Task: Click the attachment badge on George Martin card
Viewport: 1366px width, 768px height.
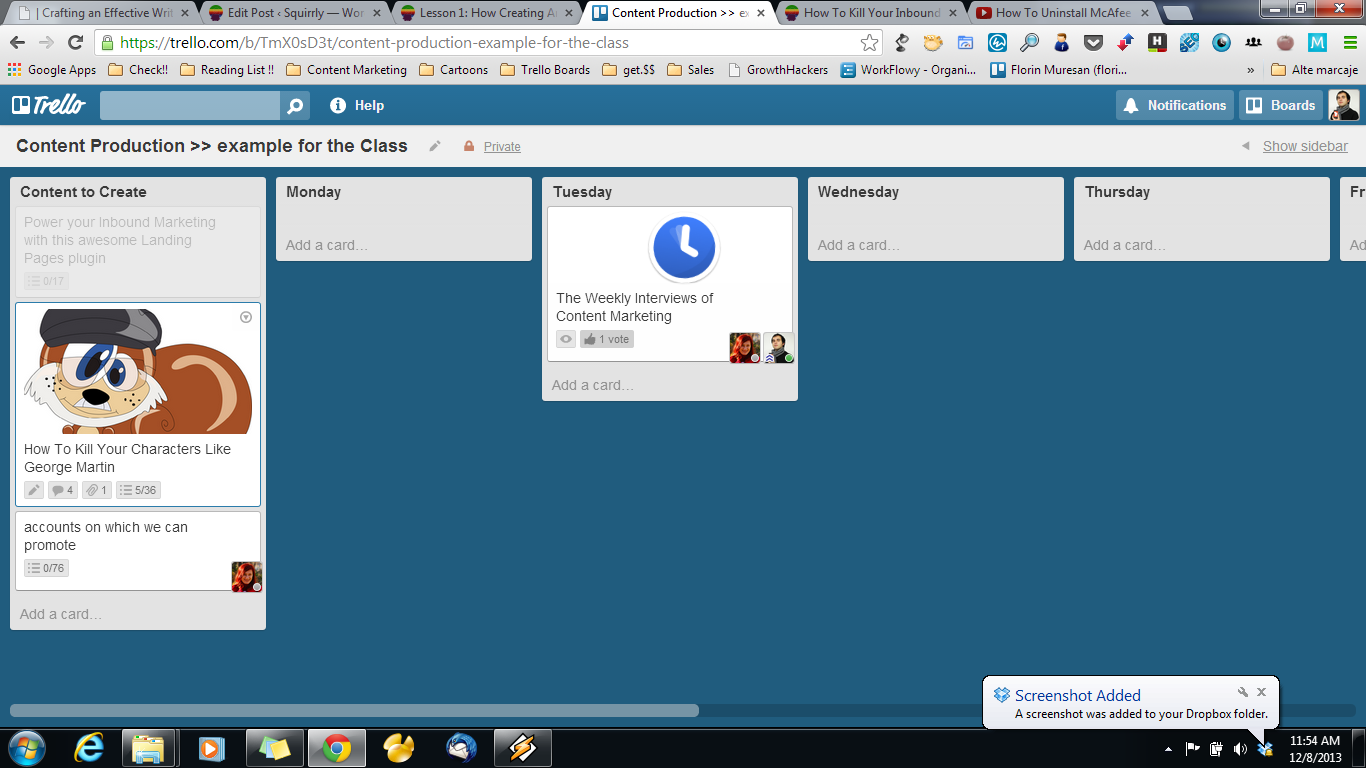Action: [x=97, y=490]
